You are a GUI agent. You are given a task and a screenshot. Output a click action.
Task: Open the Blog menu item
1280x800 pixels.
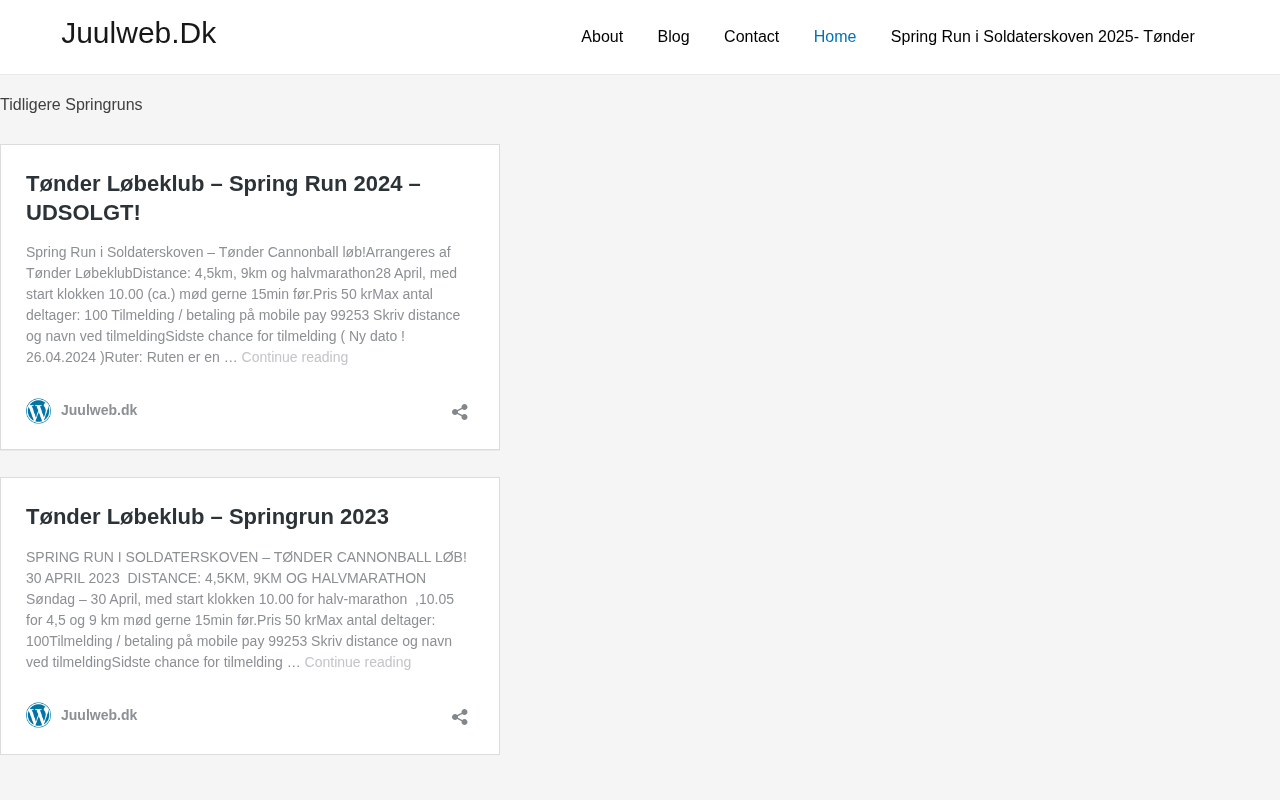pos(673,37)
